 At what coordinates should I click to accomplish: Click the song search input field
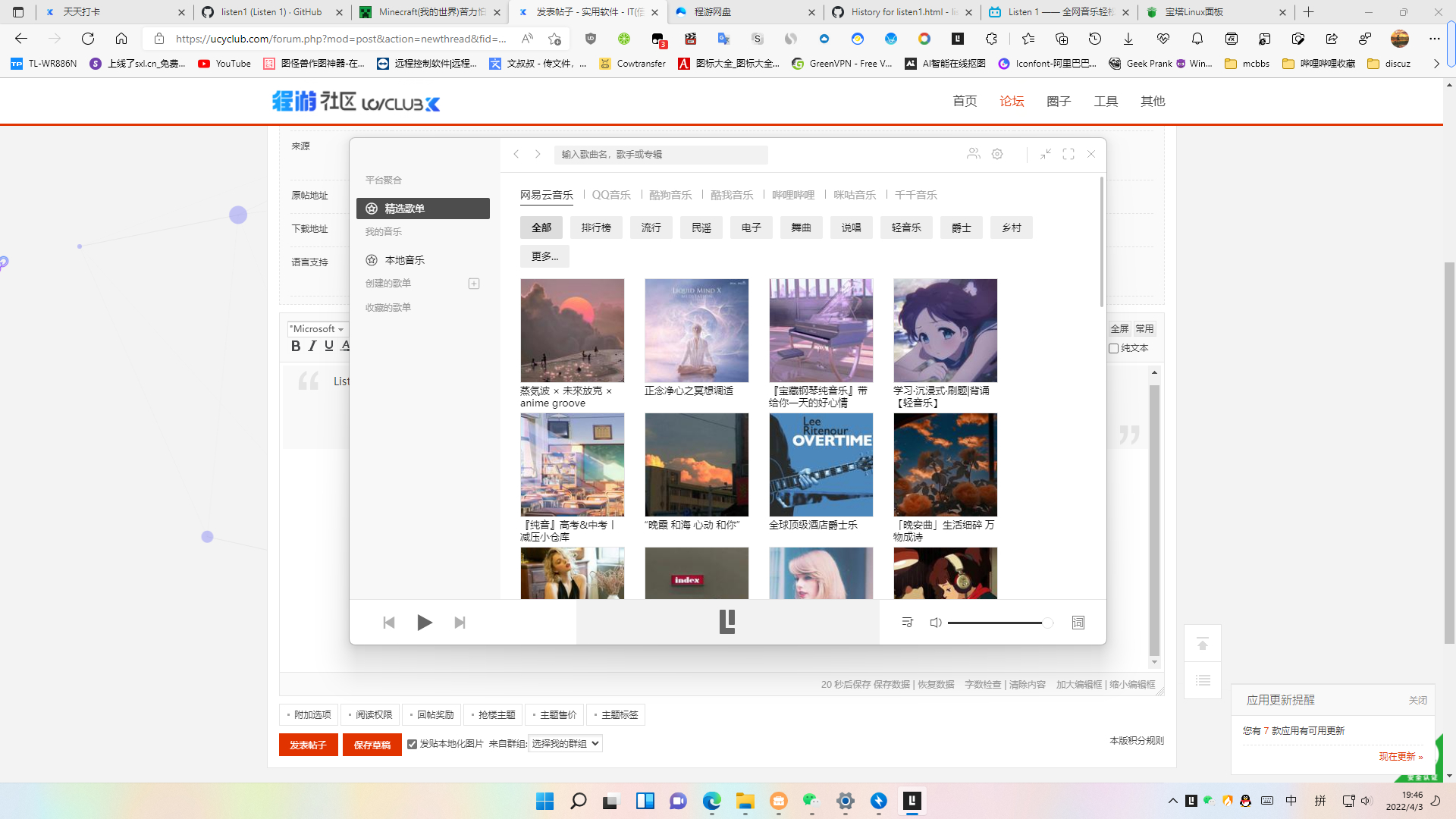(x=661, y=155)
